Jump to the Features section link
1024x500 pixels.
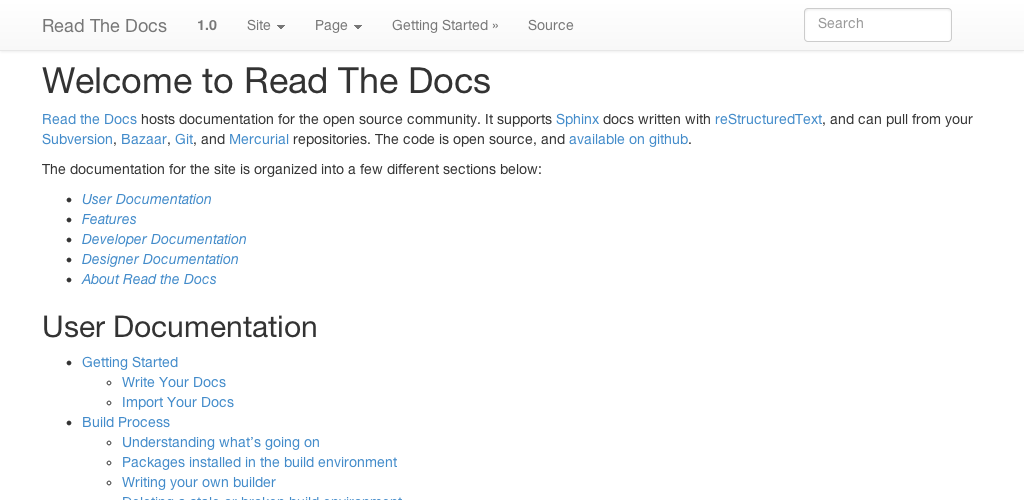[x=109, y=219]
